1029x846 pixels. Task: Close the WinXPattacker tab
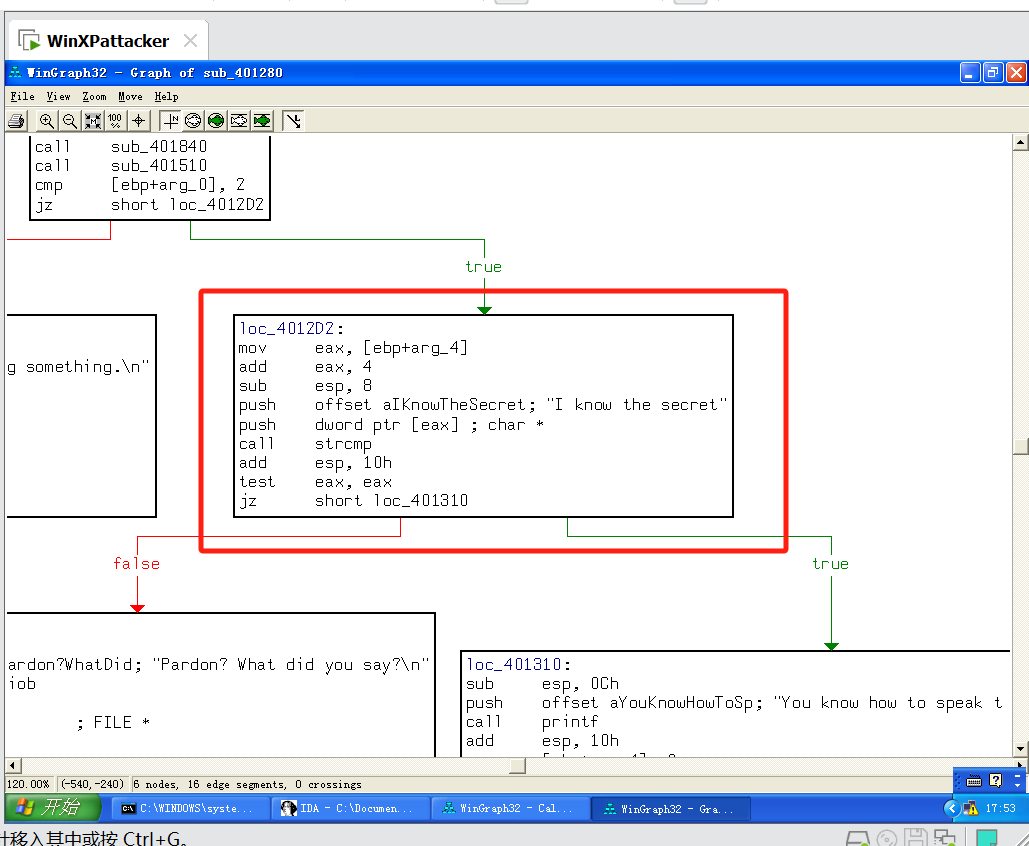tap(190, 41)
